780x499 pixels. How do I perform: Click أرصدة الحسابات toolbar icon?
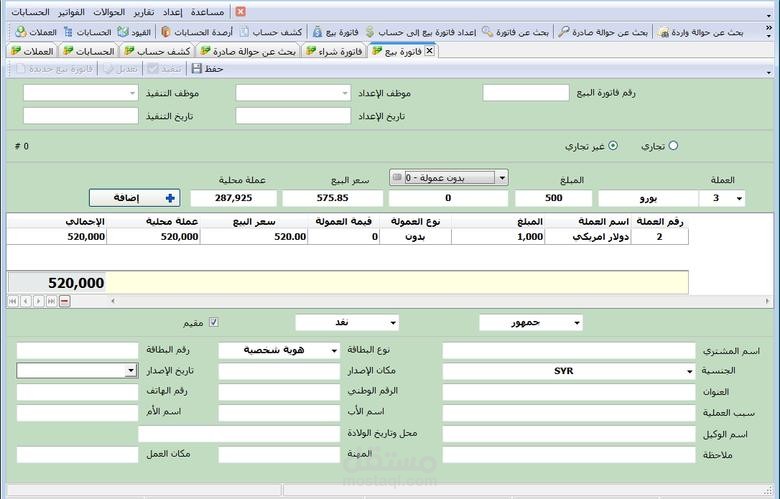166,32
